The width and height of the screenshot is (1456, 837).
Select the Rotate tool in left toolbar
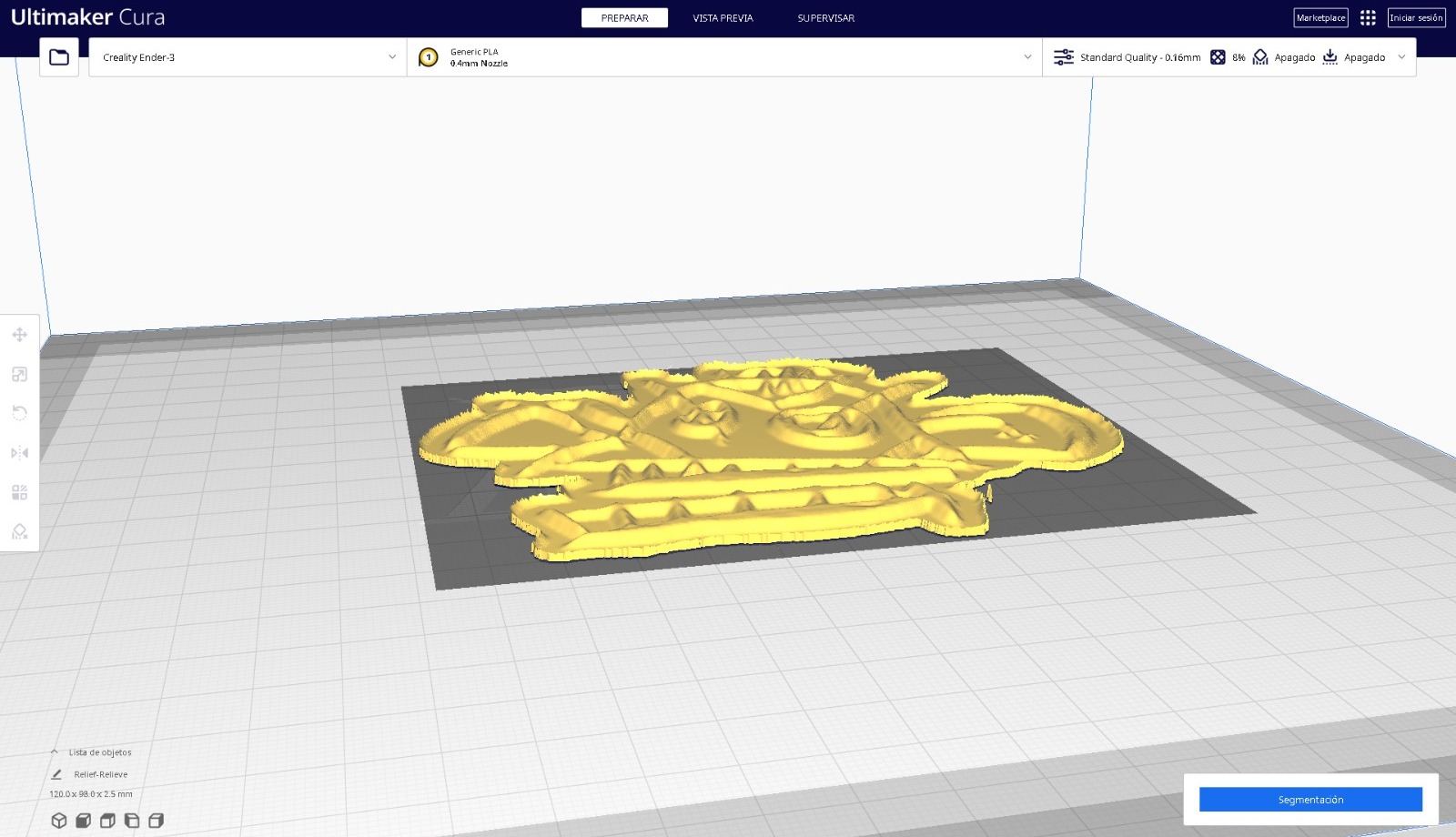[x=19, y=413]
